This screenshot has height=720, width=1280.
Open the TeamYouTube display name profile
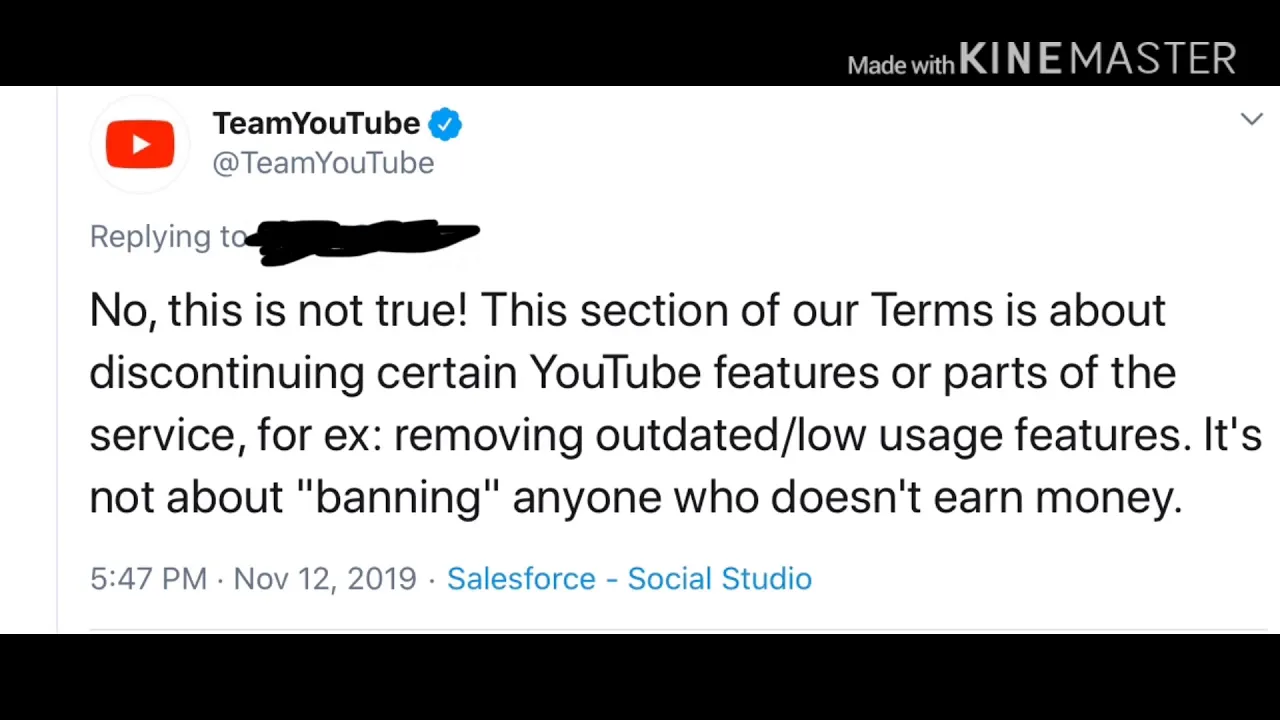(316, 124)
